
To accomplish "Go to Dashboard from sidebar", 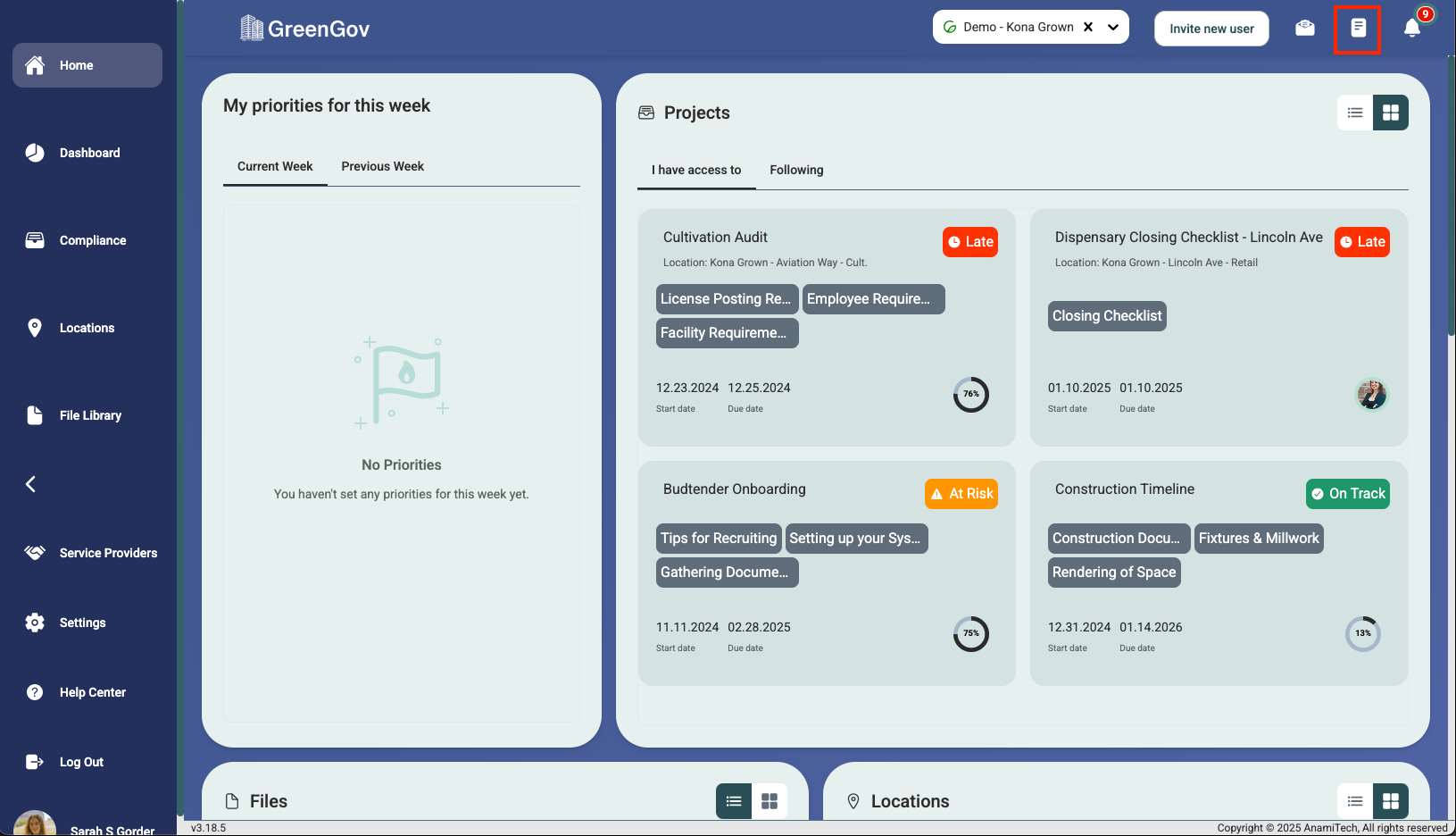I will (87, 153).
